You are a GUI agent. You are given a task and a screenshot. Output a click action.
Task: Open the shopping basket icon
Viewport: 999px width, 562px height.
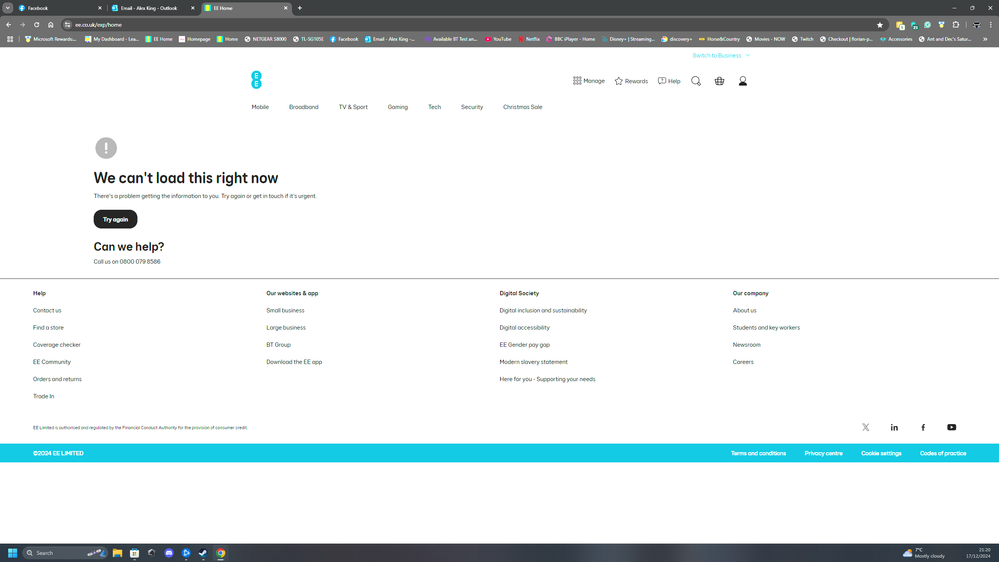(719, 81)
